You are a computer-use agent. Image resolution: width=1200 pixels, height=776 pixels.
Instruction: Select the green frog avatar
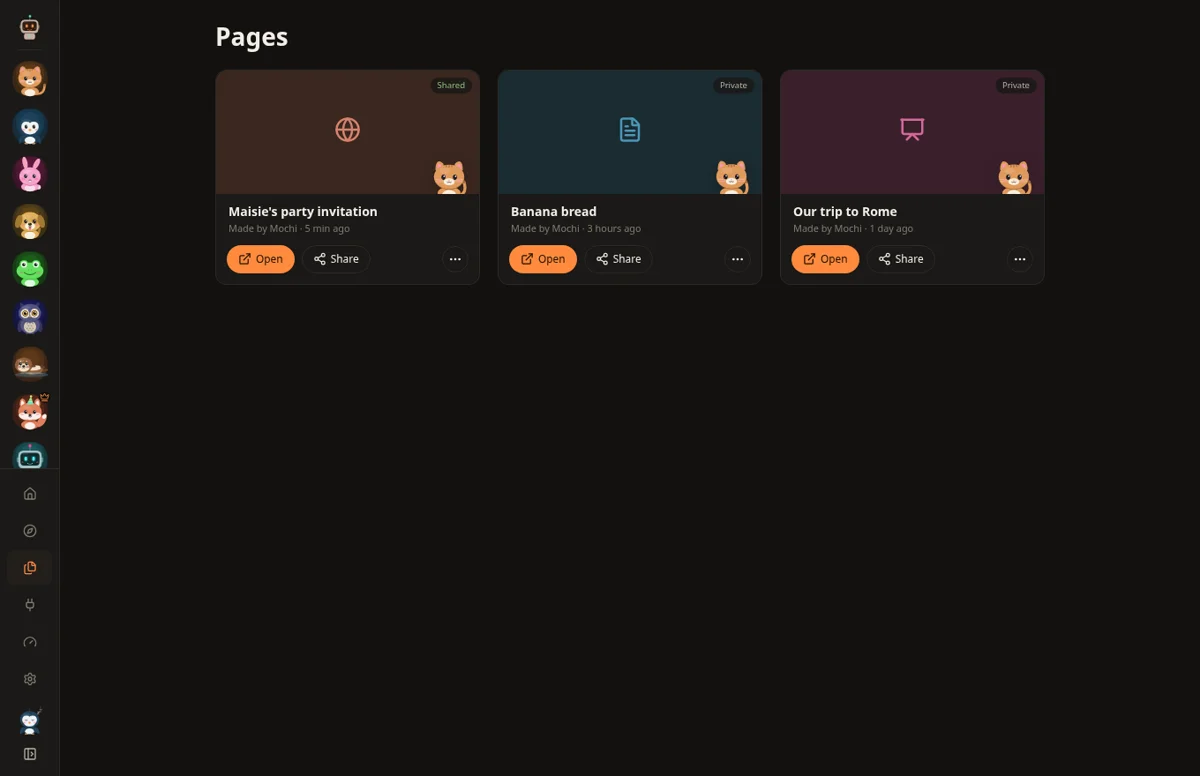click(30, 270)
